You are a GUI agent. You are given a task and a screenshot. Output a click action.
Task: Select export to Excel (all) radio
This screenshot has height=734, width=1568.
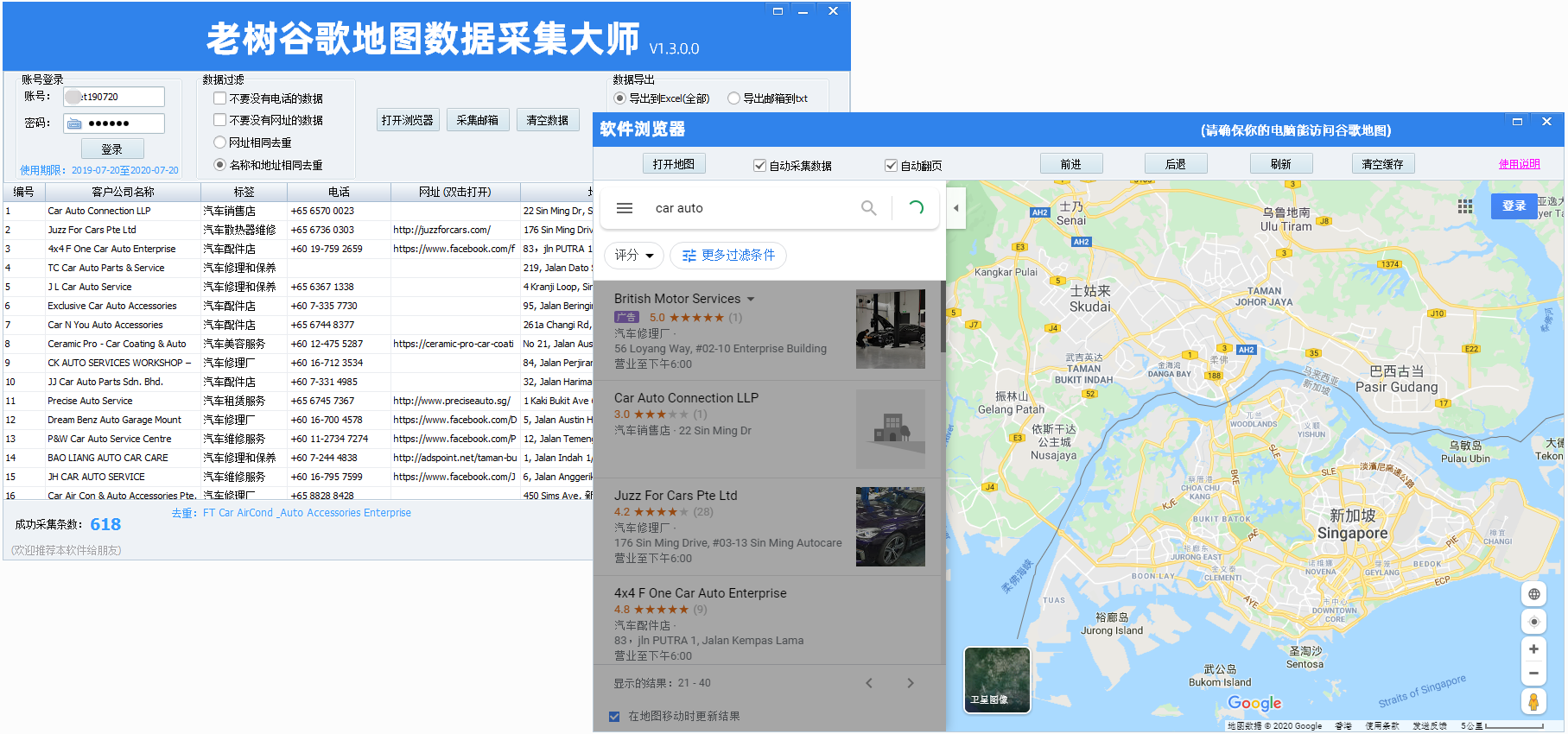[619, 98]
